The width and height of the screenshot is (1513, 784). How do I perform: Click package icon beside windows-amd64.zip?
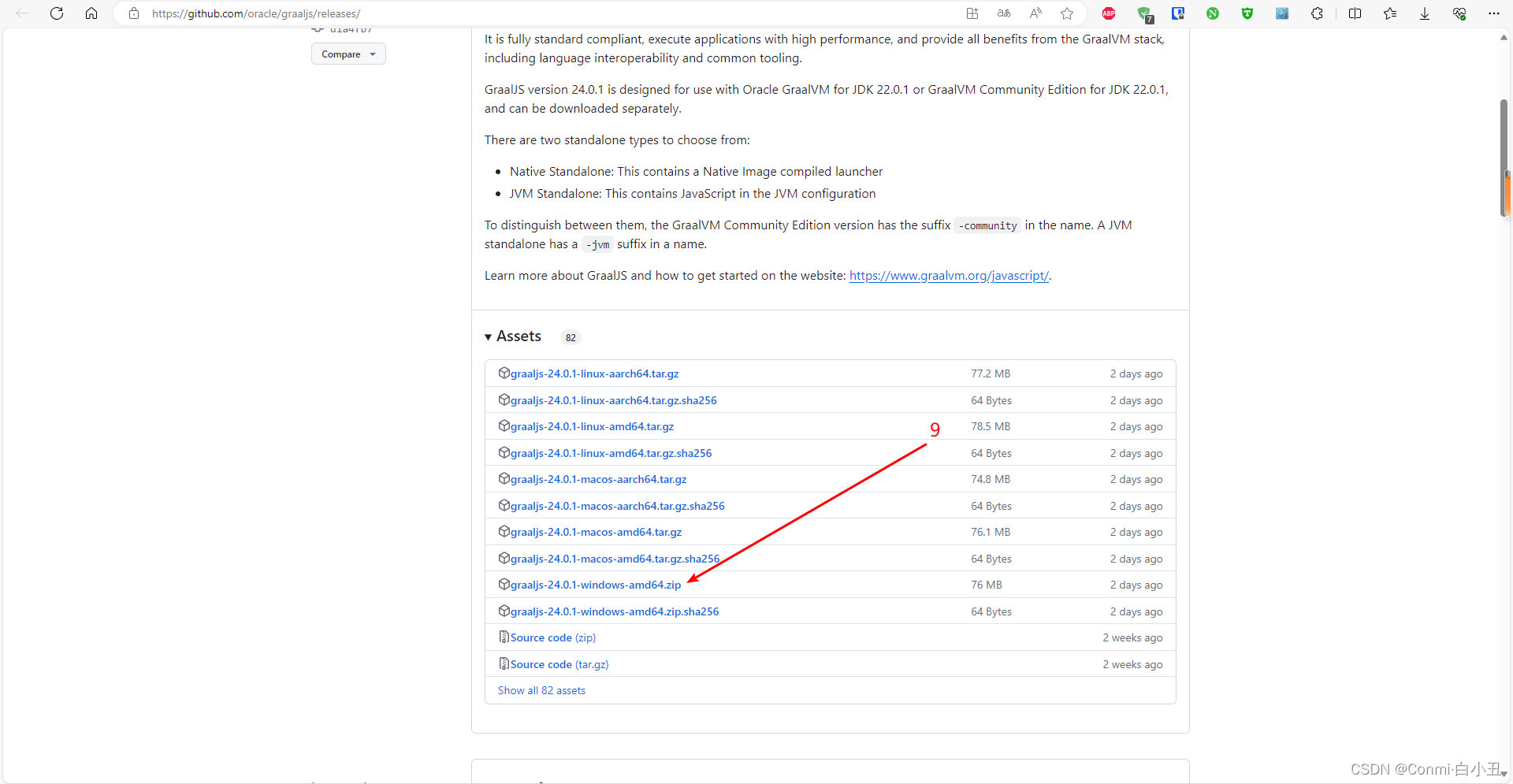point(504,584)
